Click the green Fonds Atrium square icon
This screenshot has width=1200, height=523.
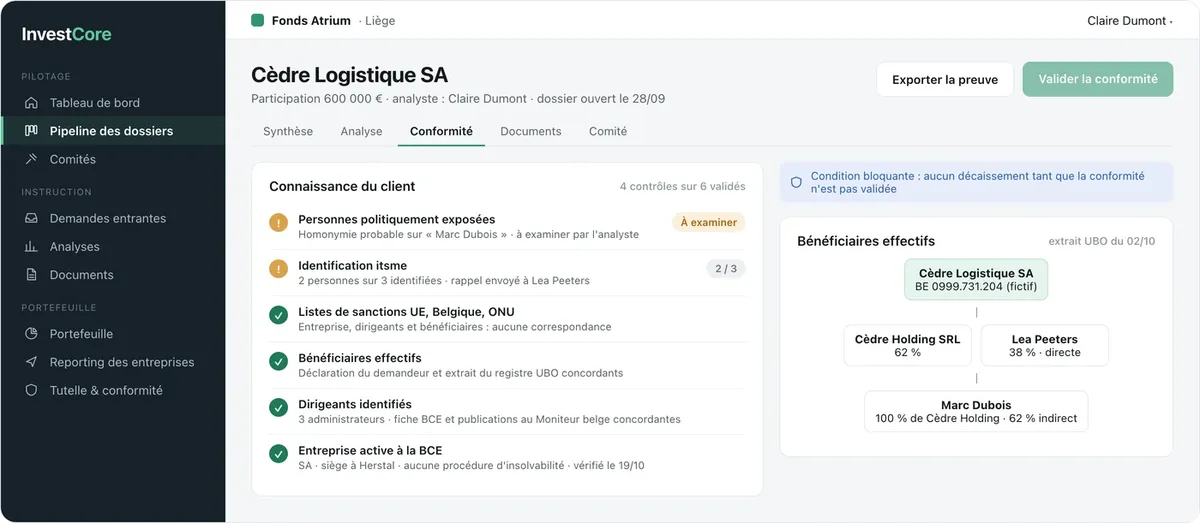pos(257,20)
